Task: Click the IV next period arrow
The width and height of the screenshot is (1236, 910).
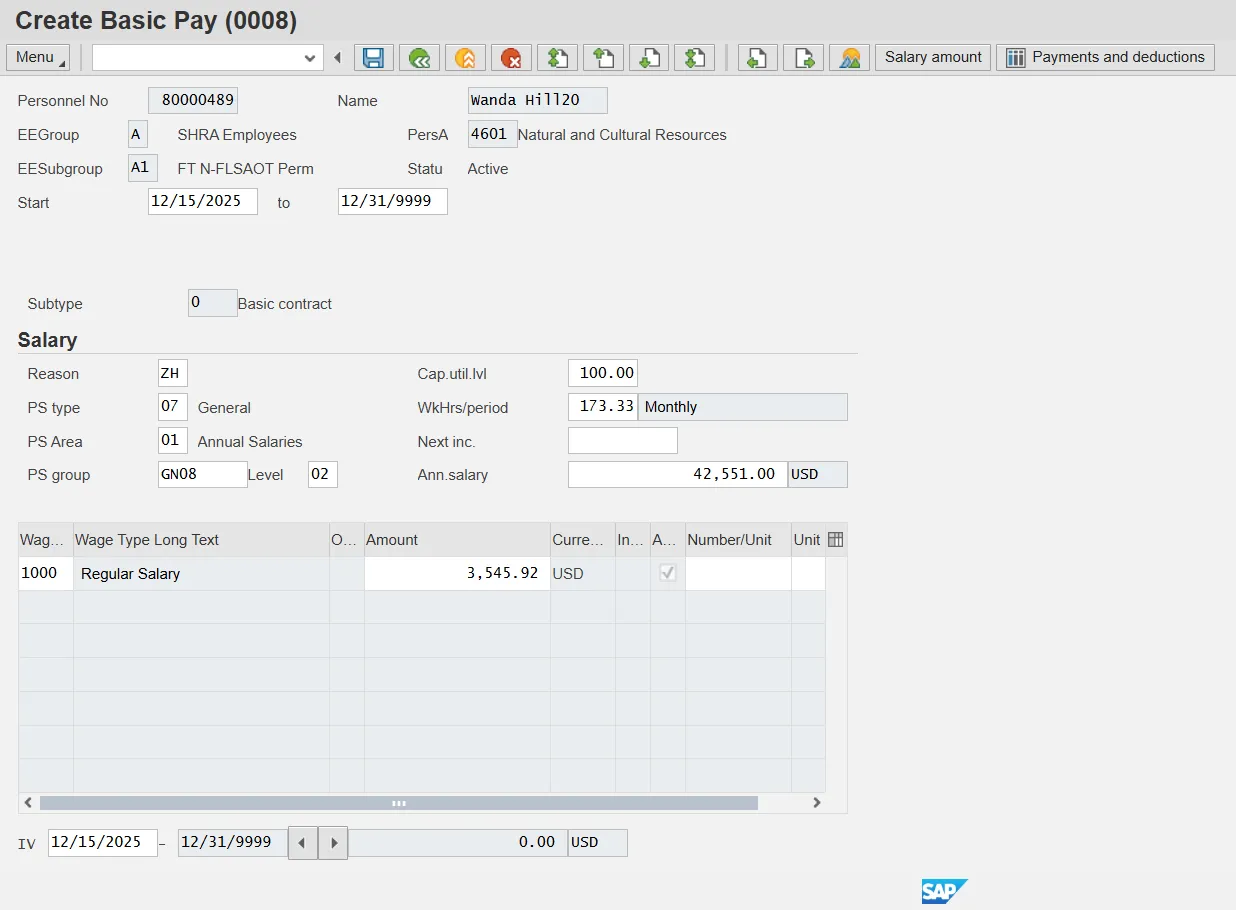Action: (x=333, y=842)
